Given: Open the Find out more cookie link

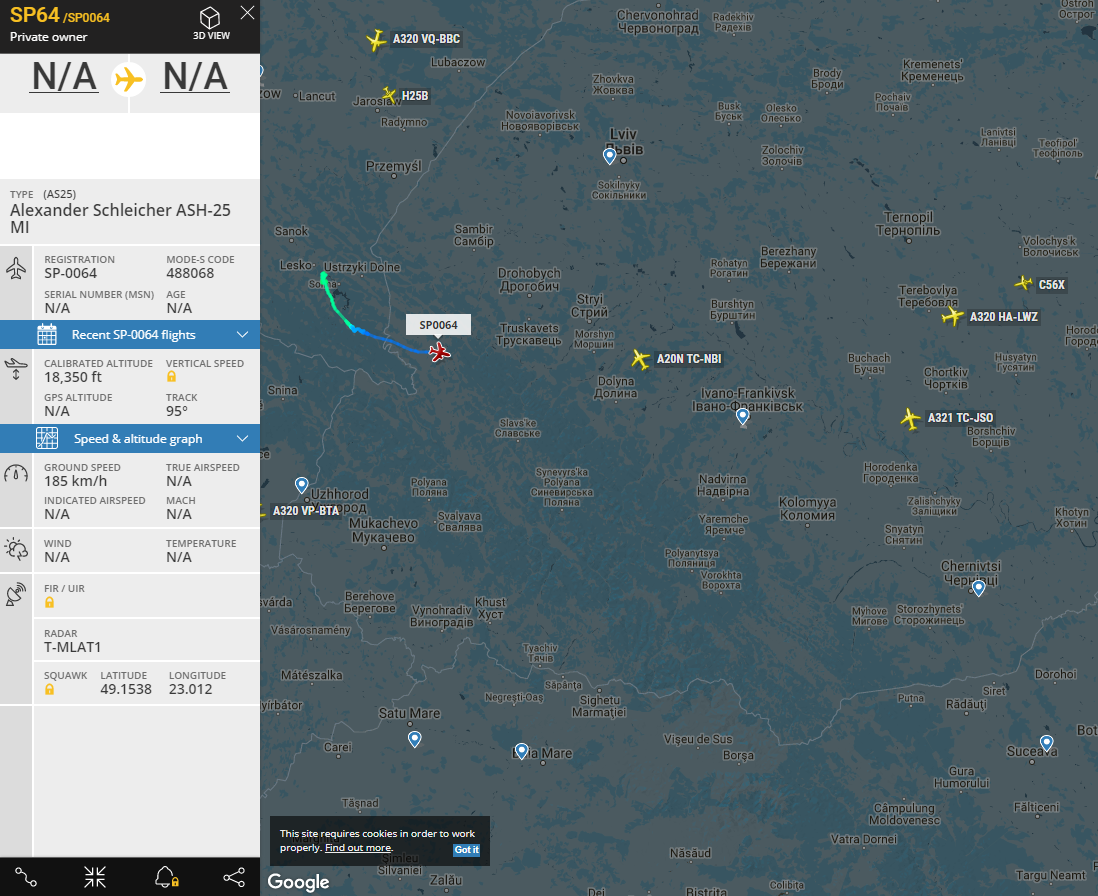Looking at the screenshot, I should [x=359, y=848].
